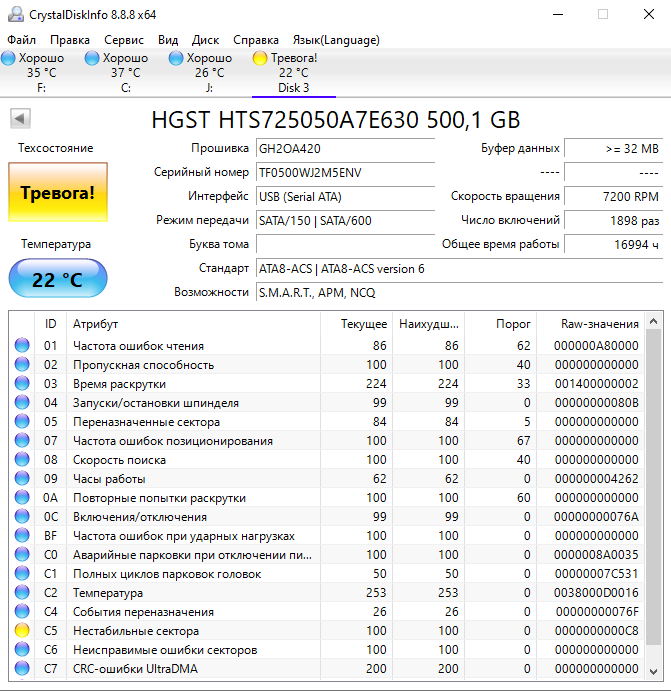
Task: Click status icon for Включения/отключения
Action: pyautogui.click(x=22, y=516)
